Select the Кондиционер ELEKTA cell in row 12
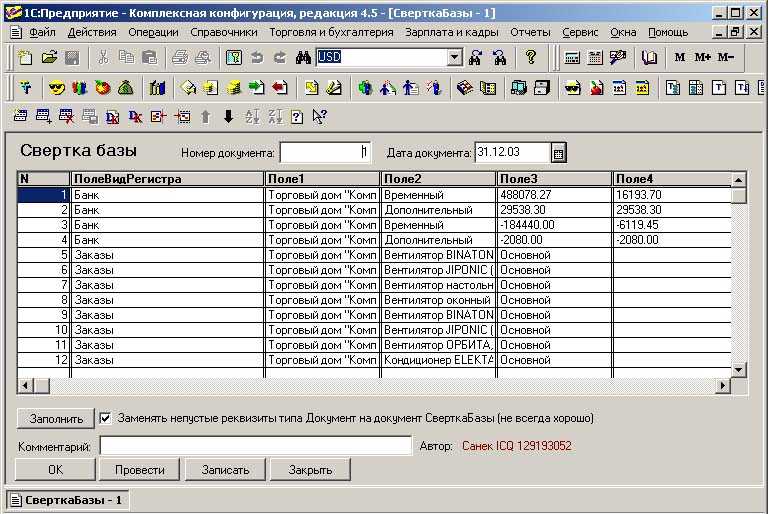This screenshot has width=768, height=514. [438, 360]
